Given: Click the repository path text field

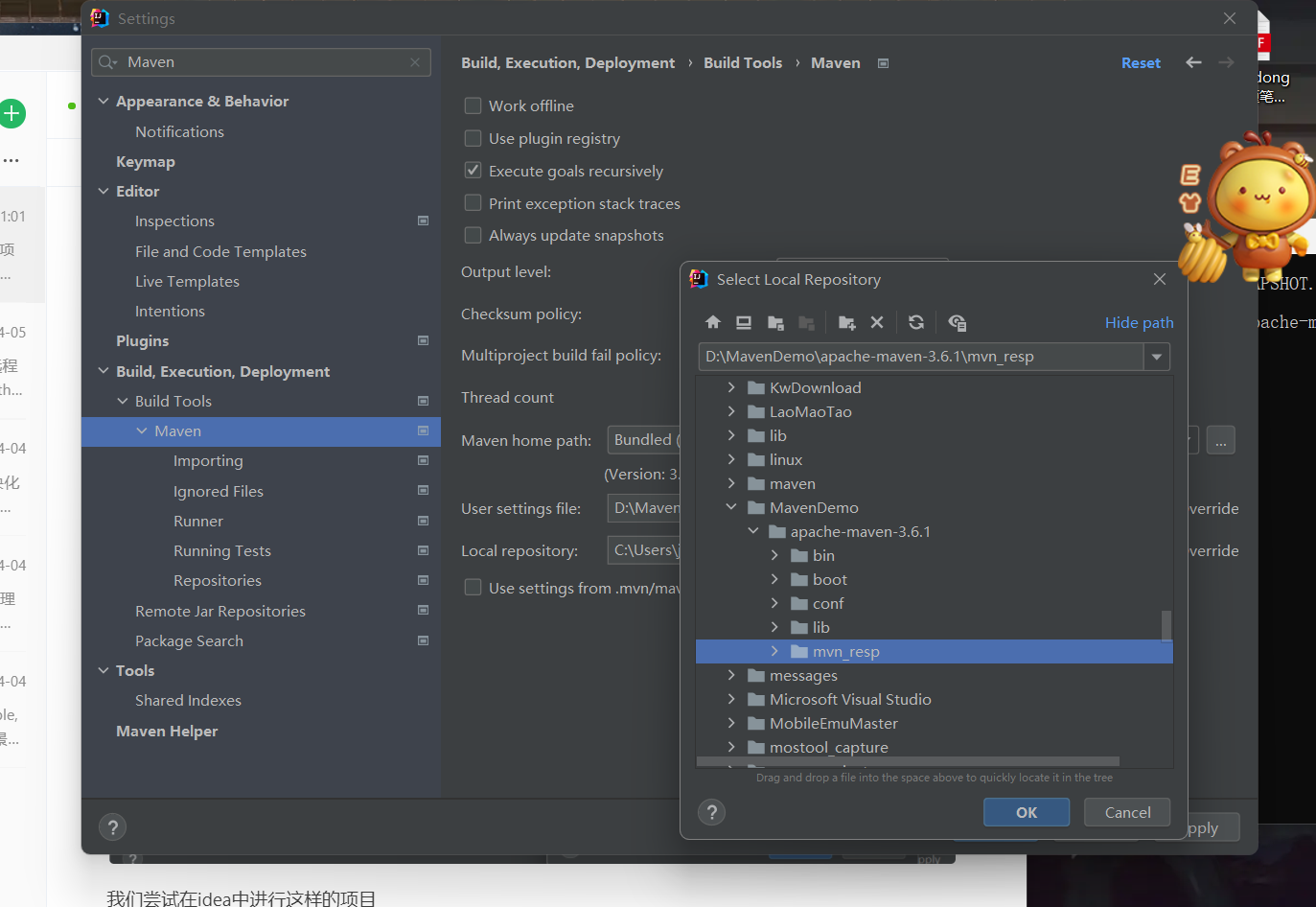Looking at the screenshot, I should [x=920, y=357].
